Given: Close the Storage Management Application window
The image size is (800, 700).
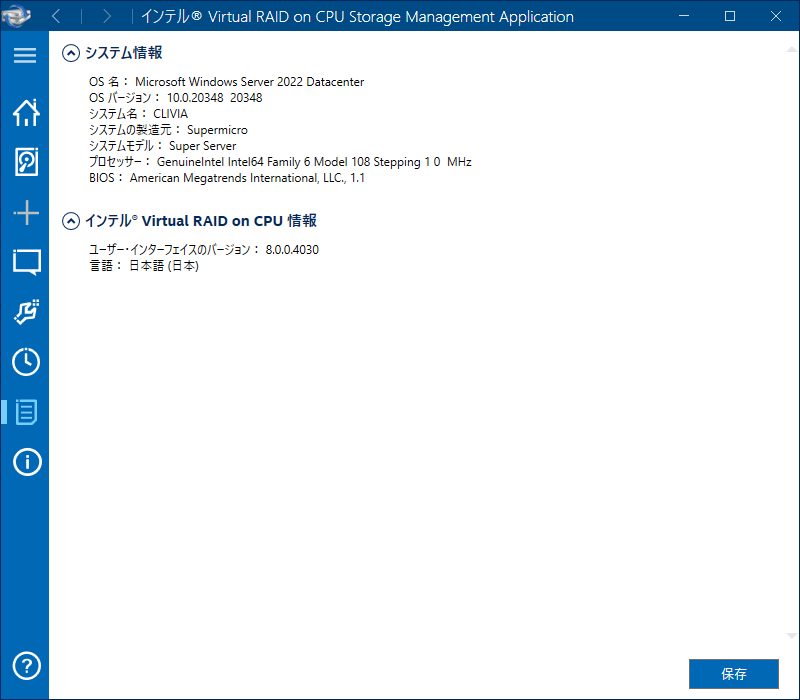Looking at the screenshot, I should [775, 16].
